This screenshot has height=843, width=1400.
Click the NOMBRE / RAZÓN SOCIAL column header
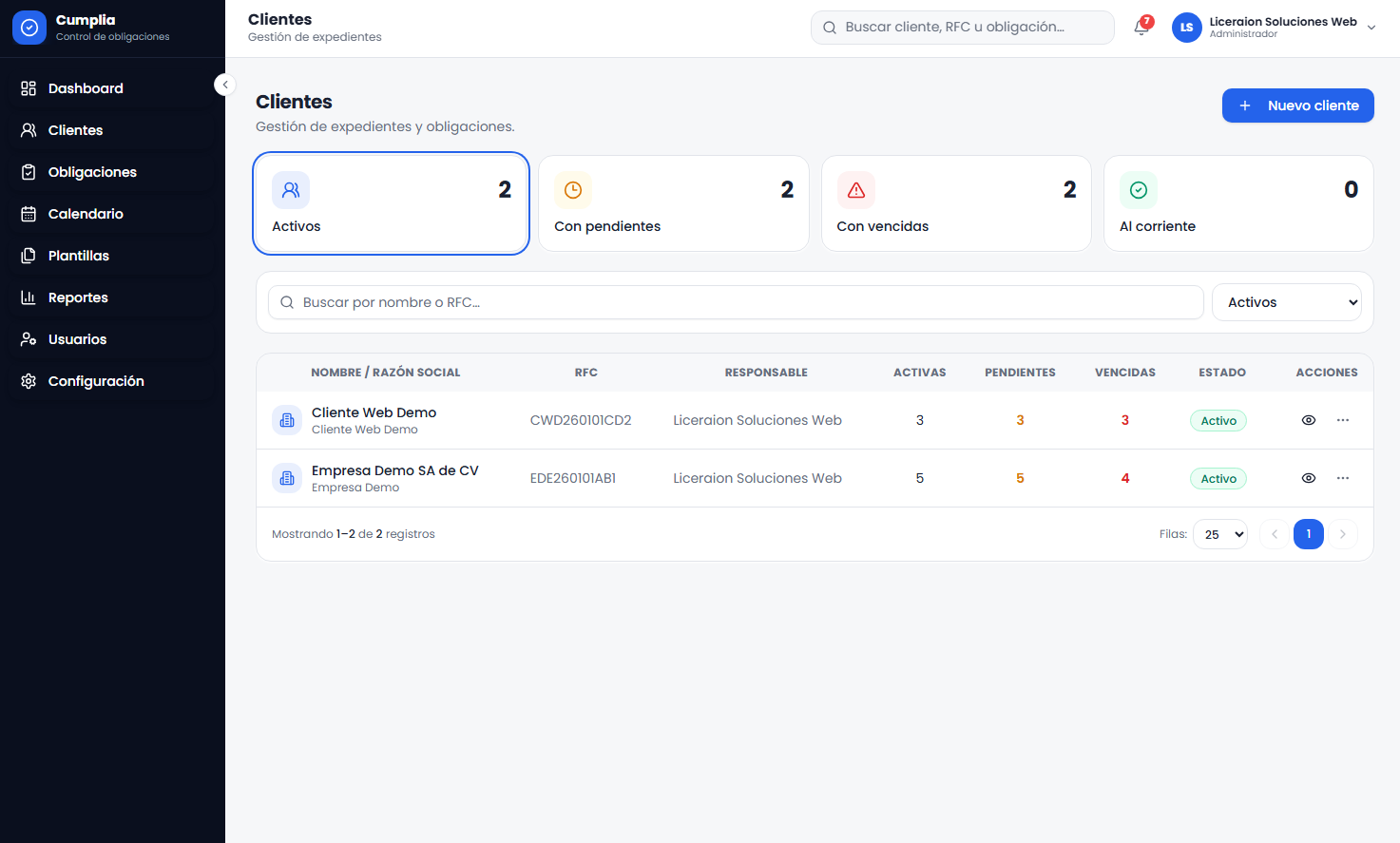click(386, 373)
